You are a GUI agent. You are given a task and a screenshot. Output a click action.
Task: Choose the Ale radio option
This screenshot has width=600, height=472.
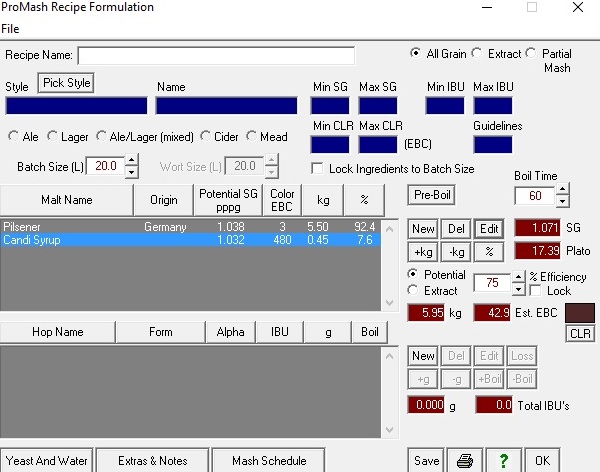[x=13, y=136]
